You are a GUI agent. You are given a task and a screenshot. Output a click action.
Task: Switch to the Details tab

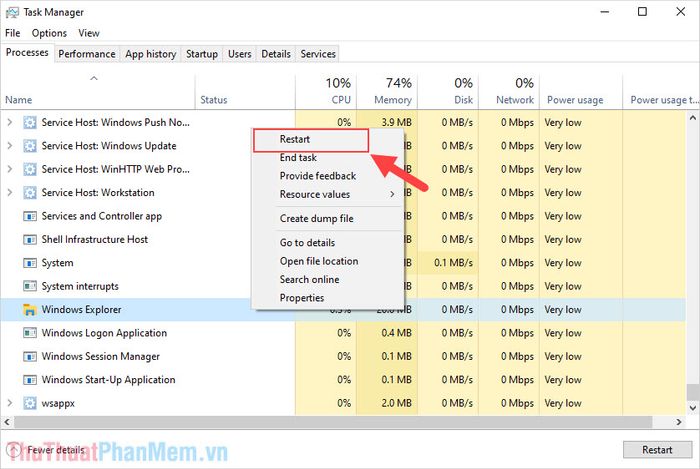276,54
